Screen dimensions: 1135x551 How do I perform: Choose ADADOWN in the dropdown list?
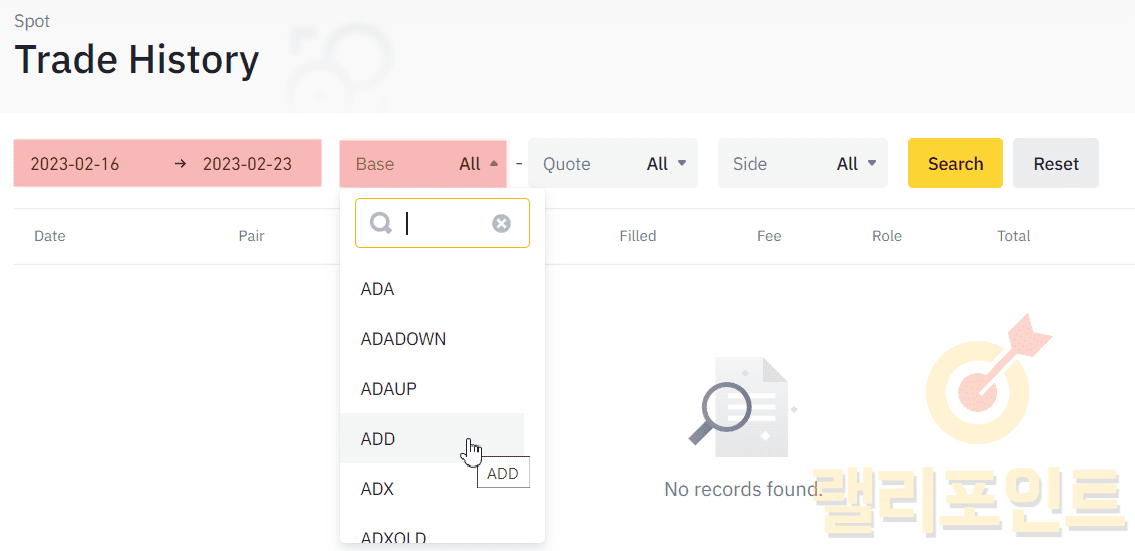click(403, 339)
